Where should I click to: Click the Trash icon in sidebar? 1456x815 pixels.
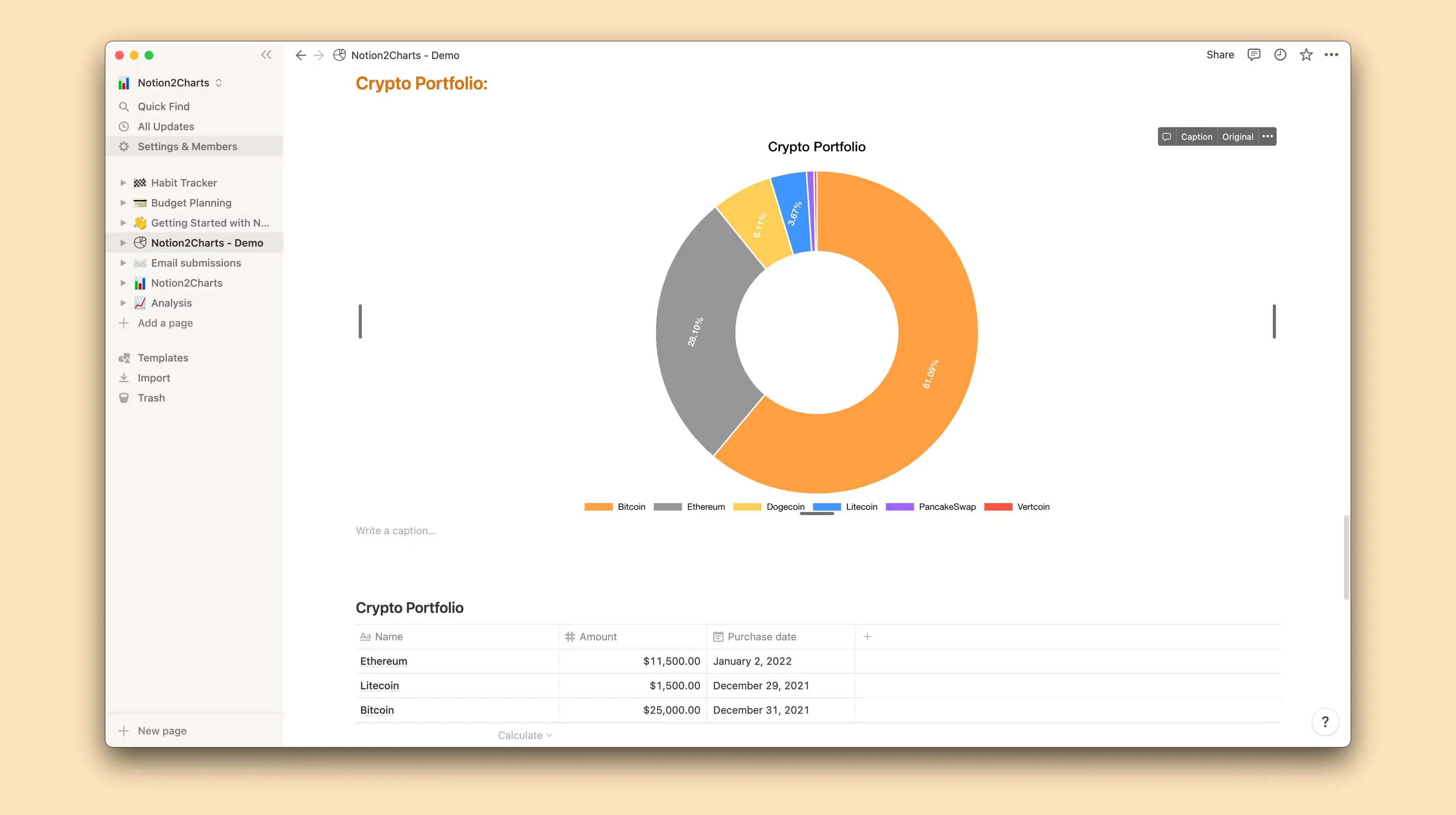(x=124, y=398)
